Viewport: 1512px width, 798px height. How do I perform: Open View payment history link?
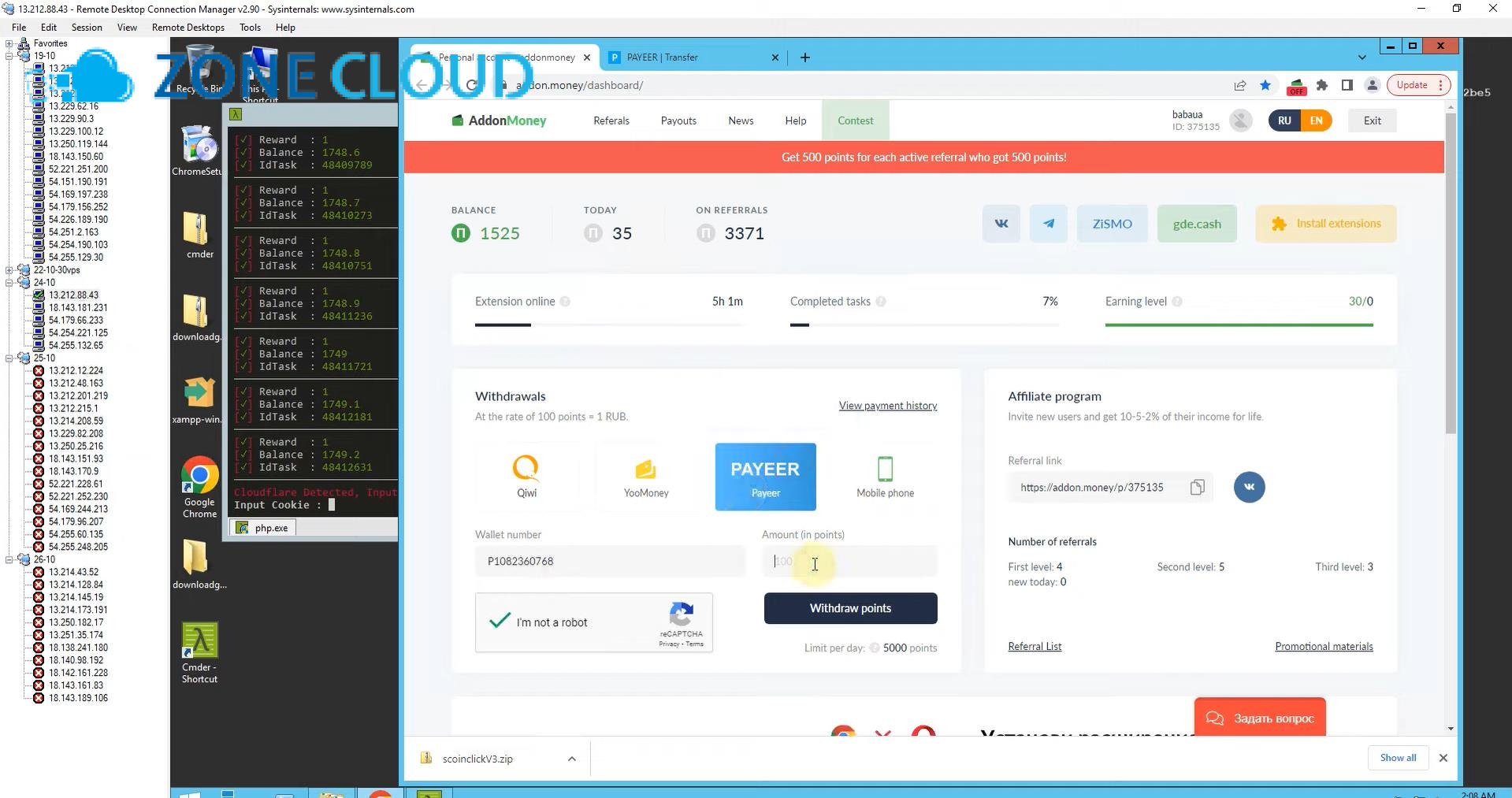point(887,406)
